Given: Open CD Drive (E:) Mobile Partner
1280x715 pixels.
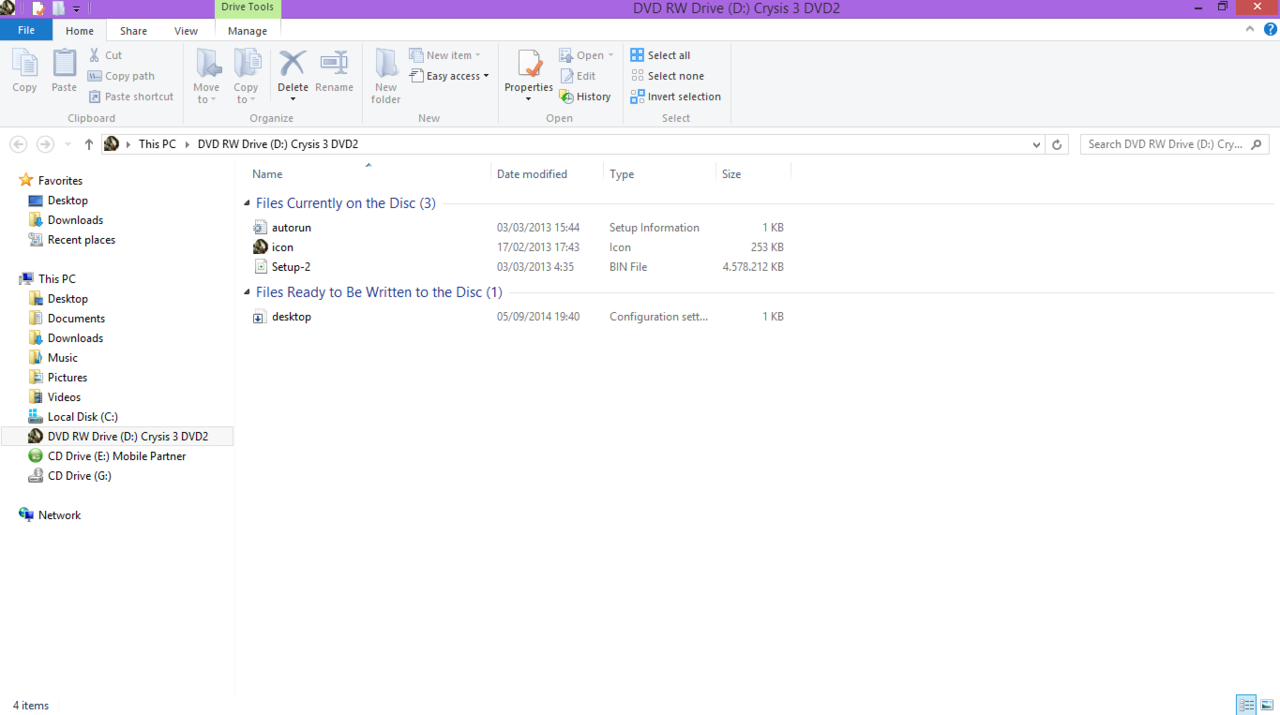Looking at the screenshot, I should [117, 456].
